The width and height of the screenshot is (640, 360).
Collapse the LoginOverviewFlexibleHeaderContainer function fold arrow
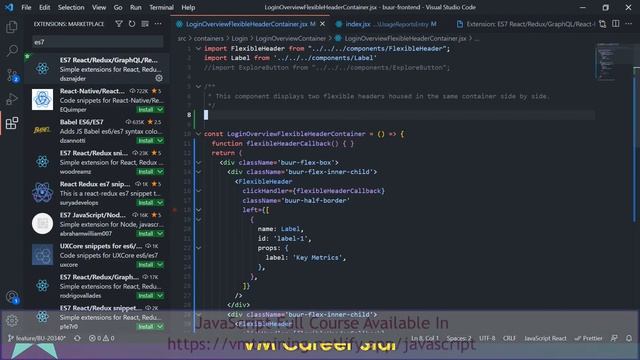[198, 134]
